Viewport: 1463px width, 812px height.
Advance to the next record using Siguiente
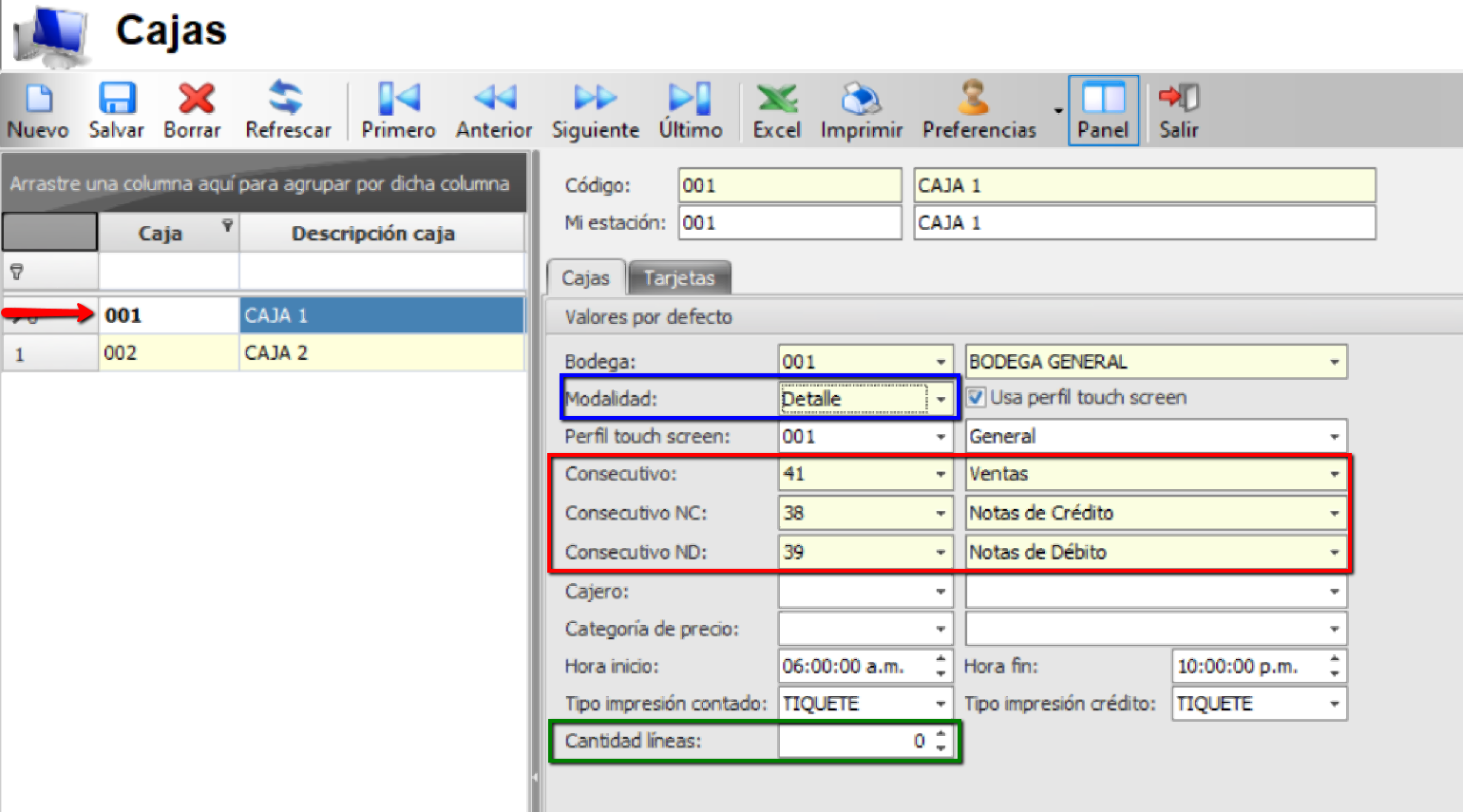[594, 107]
